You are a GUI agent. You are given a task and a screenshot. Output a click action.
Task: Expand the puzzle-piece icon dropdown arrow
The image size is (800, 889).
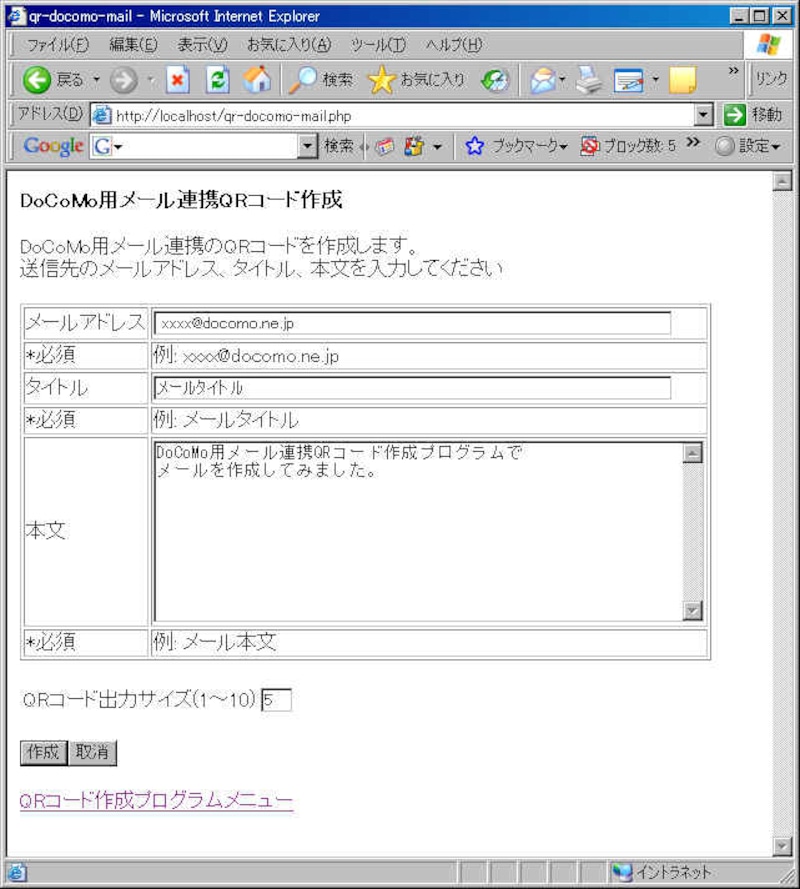(x=437, y=147)
